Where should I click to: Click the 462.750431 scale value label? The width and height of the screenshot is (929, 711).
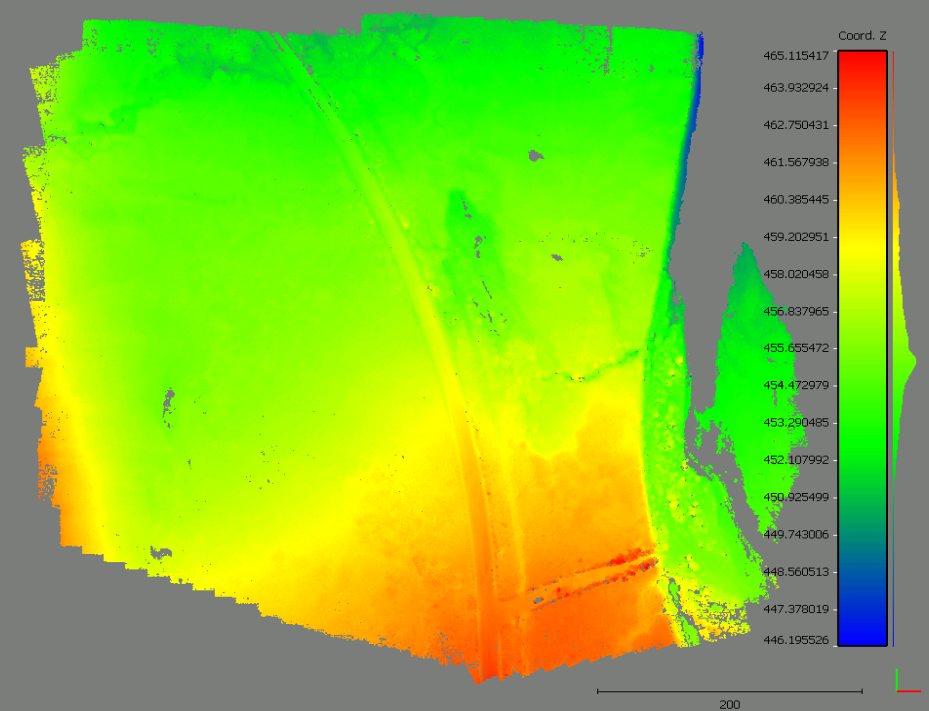[x=790, y=126]
